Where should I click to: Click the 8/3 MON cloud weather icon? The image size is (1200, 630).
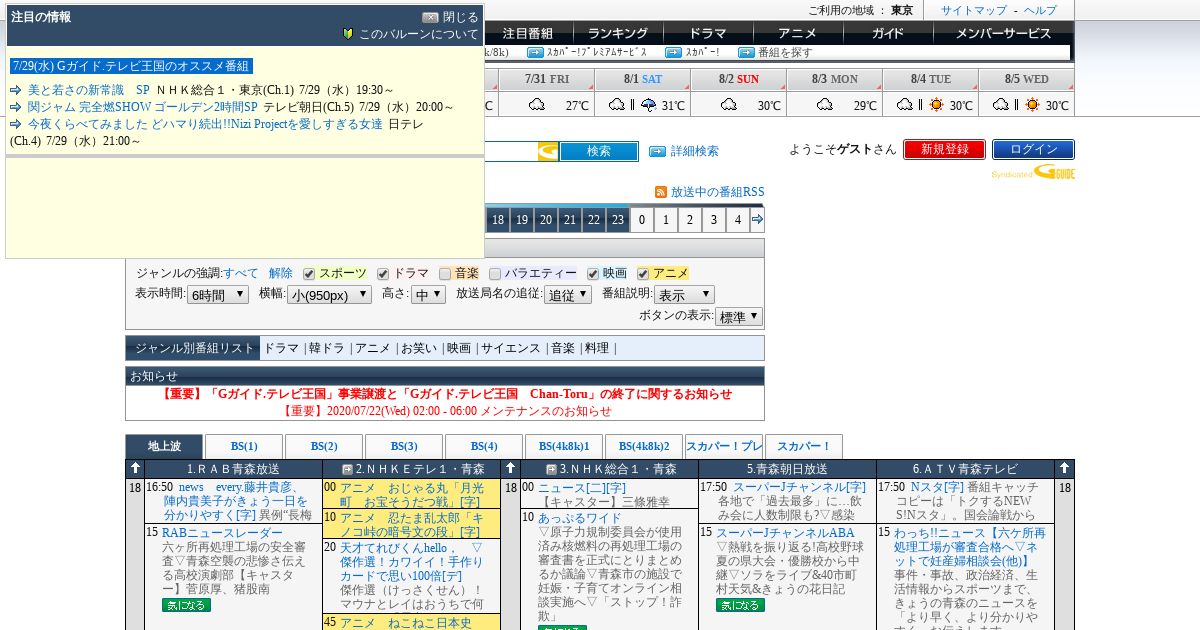(x=825, y=105)
